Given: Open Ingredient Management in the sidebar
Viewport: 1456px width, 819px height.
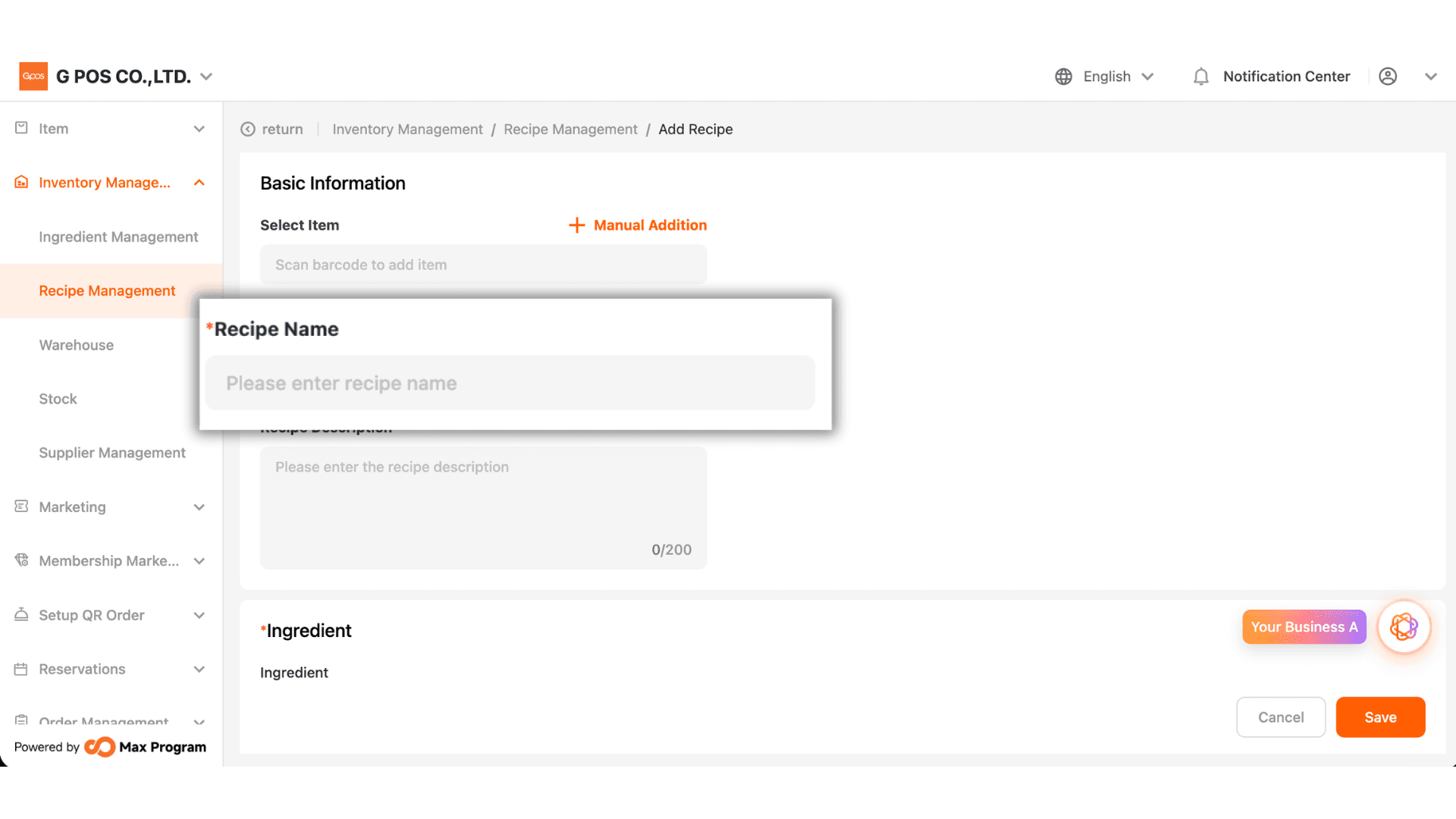Looking at the screenshot, I should tap(118, 237).
